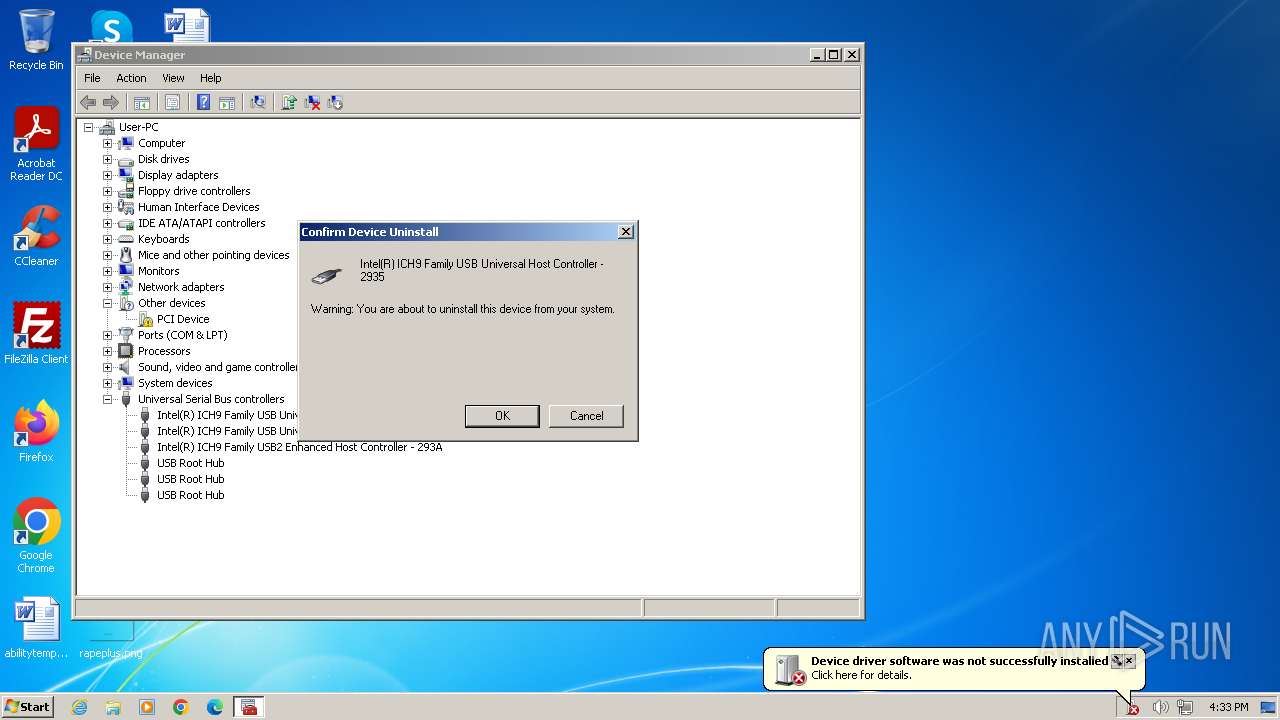Click the 4:33 PM system clock

point(1228,707)
